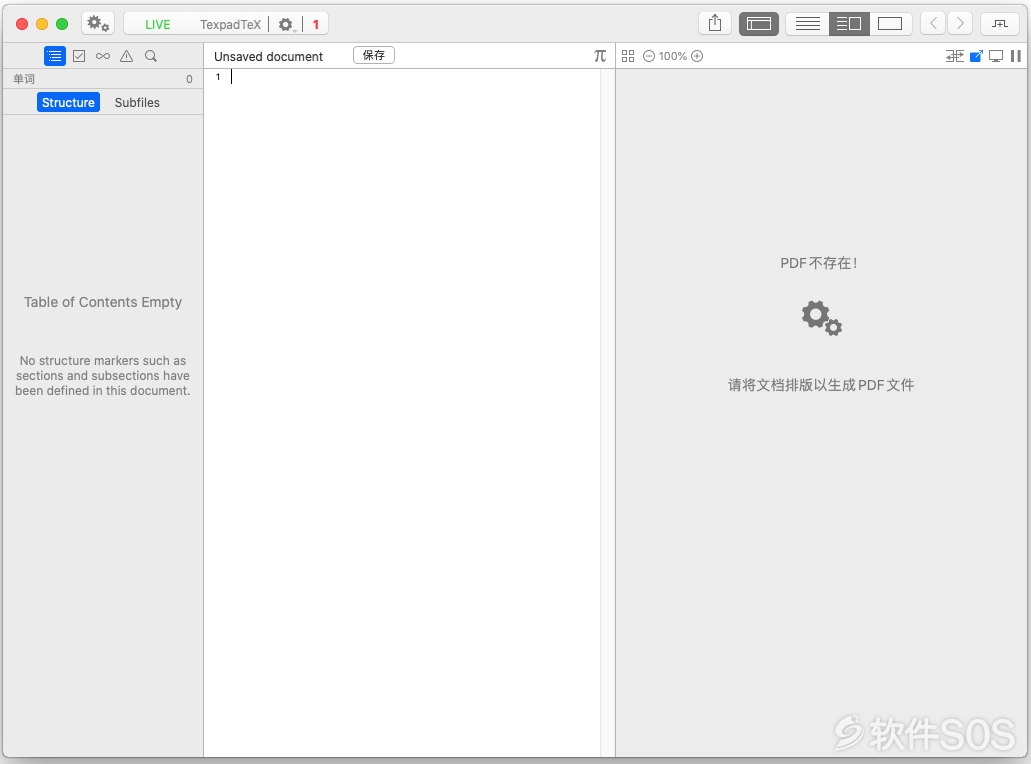
Task: Open PDF in external window (blue icon)
Action: pos(976,56)
